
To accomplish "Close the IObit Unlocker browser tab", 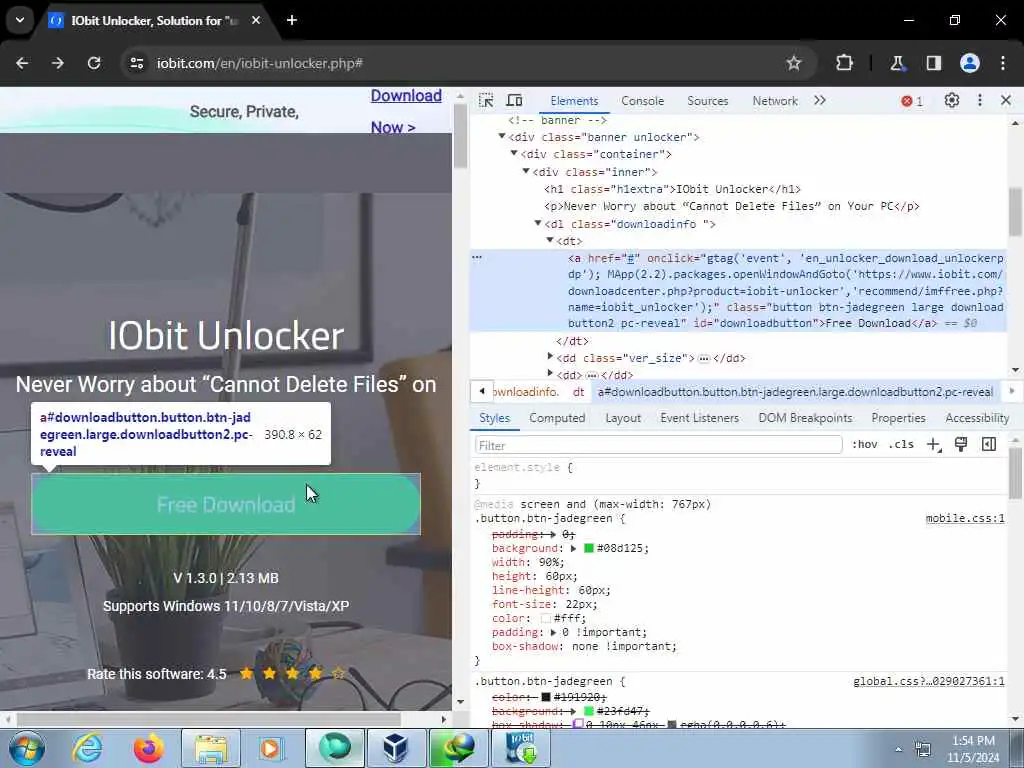I will (x=256, y=20).
